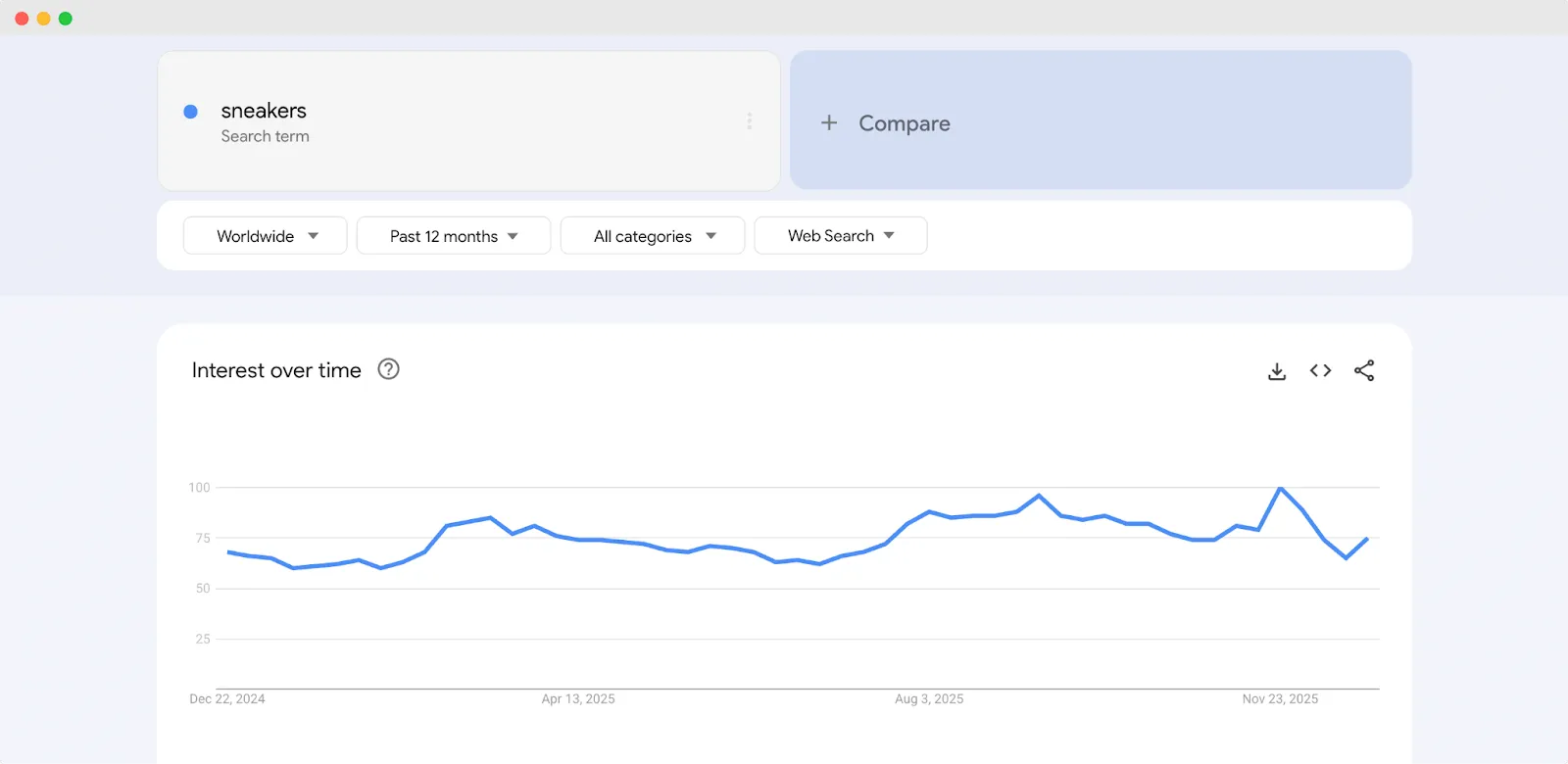The width and height of the screenshot is (1568, 764).
Task: Click the 25 y-axis label
Action: [203, 639]
